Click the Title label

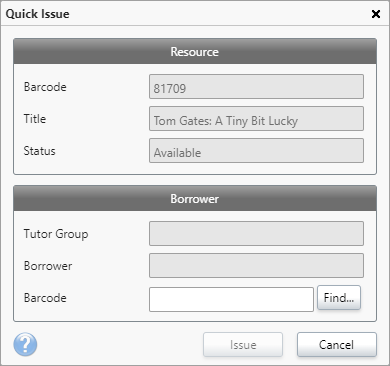pos(35,119)
